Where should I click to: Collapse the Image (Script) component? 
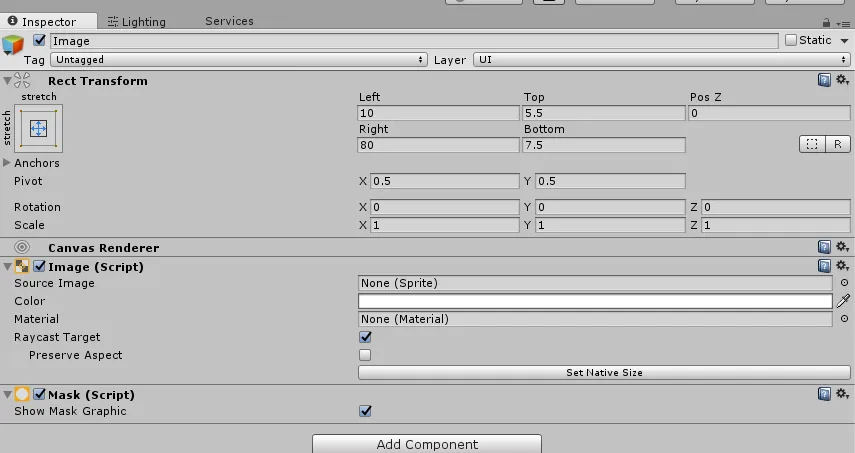pos(7,267)
